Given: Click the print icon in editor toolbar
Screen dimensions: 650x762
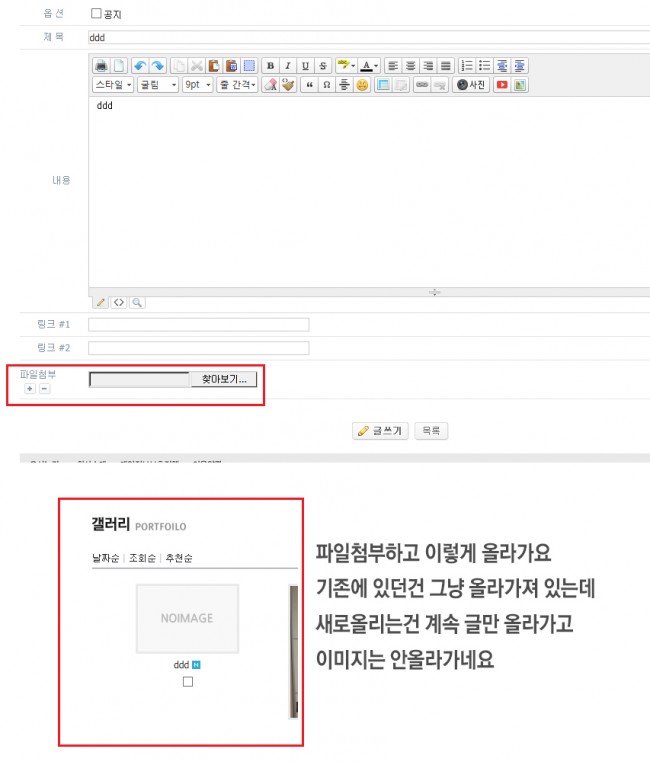Looking at the screenshot, I should click(x=101, y=66).
